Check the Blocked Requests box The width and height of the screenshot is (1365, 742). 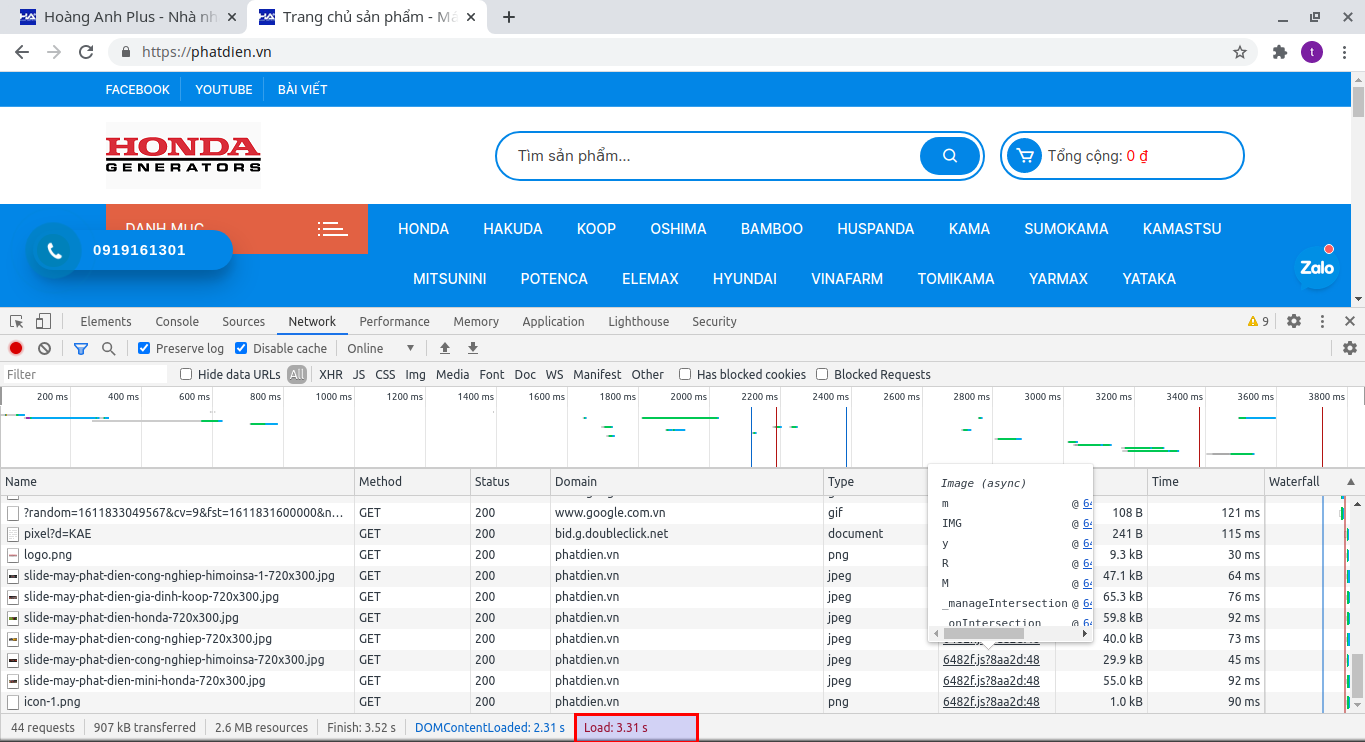click(x=822, y=374)
